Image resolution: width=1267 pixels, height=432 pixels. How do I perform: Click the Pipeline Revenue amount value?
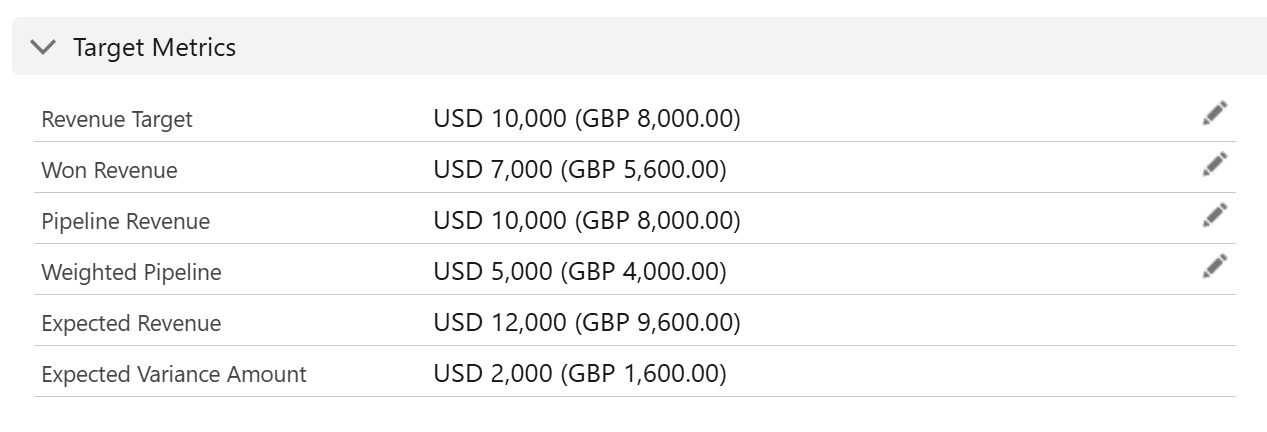click(587, 221)
